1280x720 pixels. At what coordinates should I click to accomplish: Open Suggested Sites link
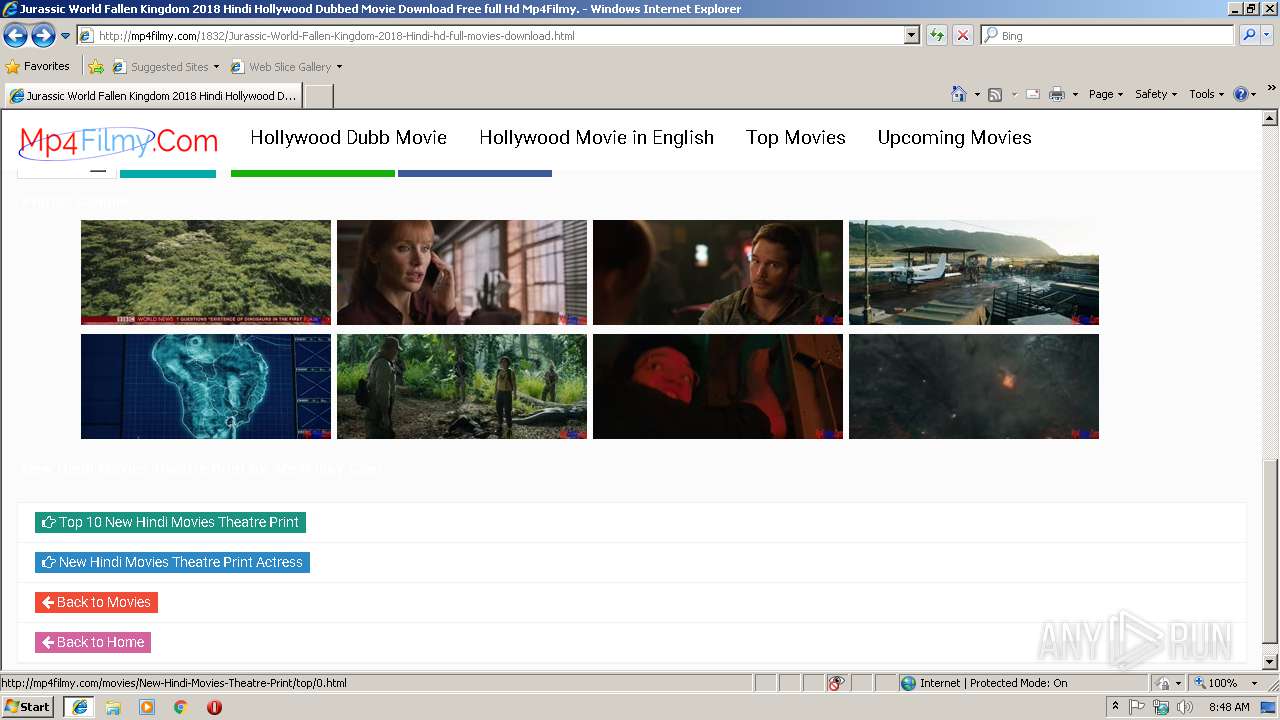165,67
